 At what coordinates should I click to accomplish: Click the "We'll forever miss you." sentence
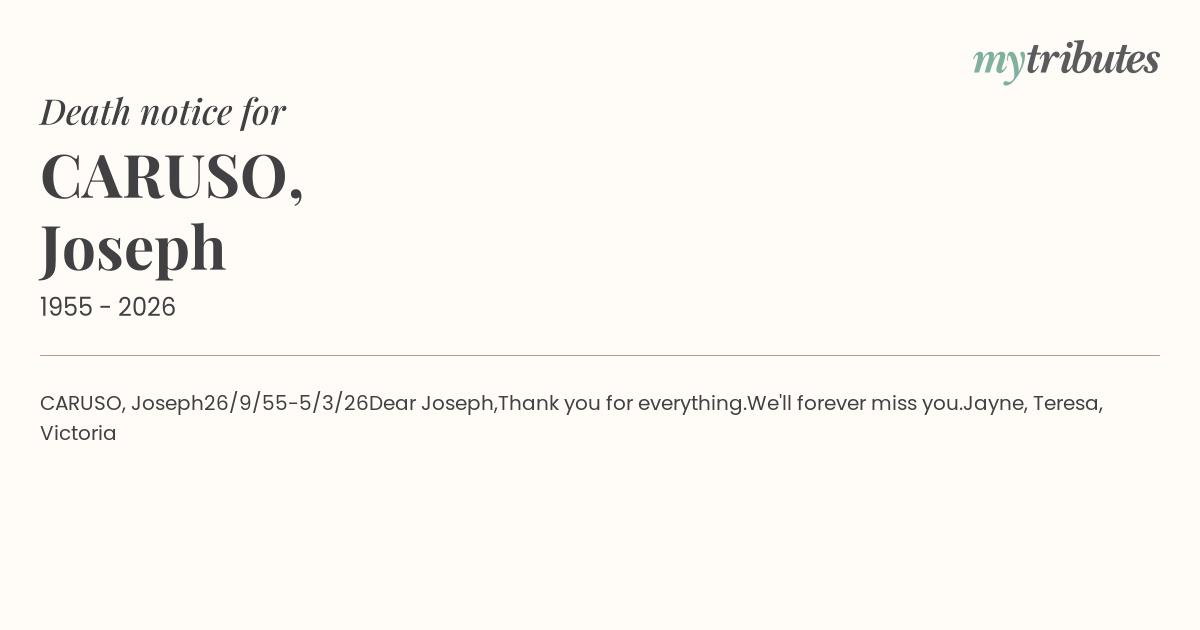tap(854, 403)
